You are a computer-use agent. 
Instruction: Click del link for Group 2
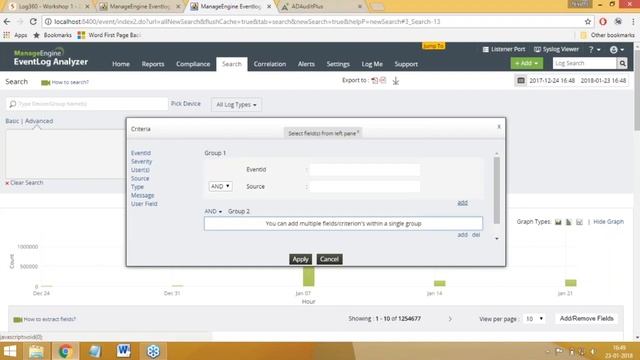click(x=476, y=235)
